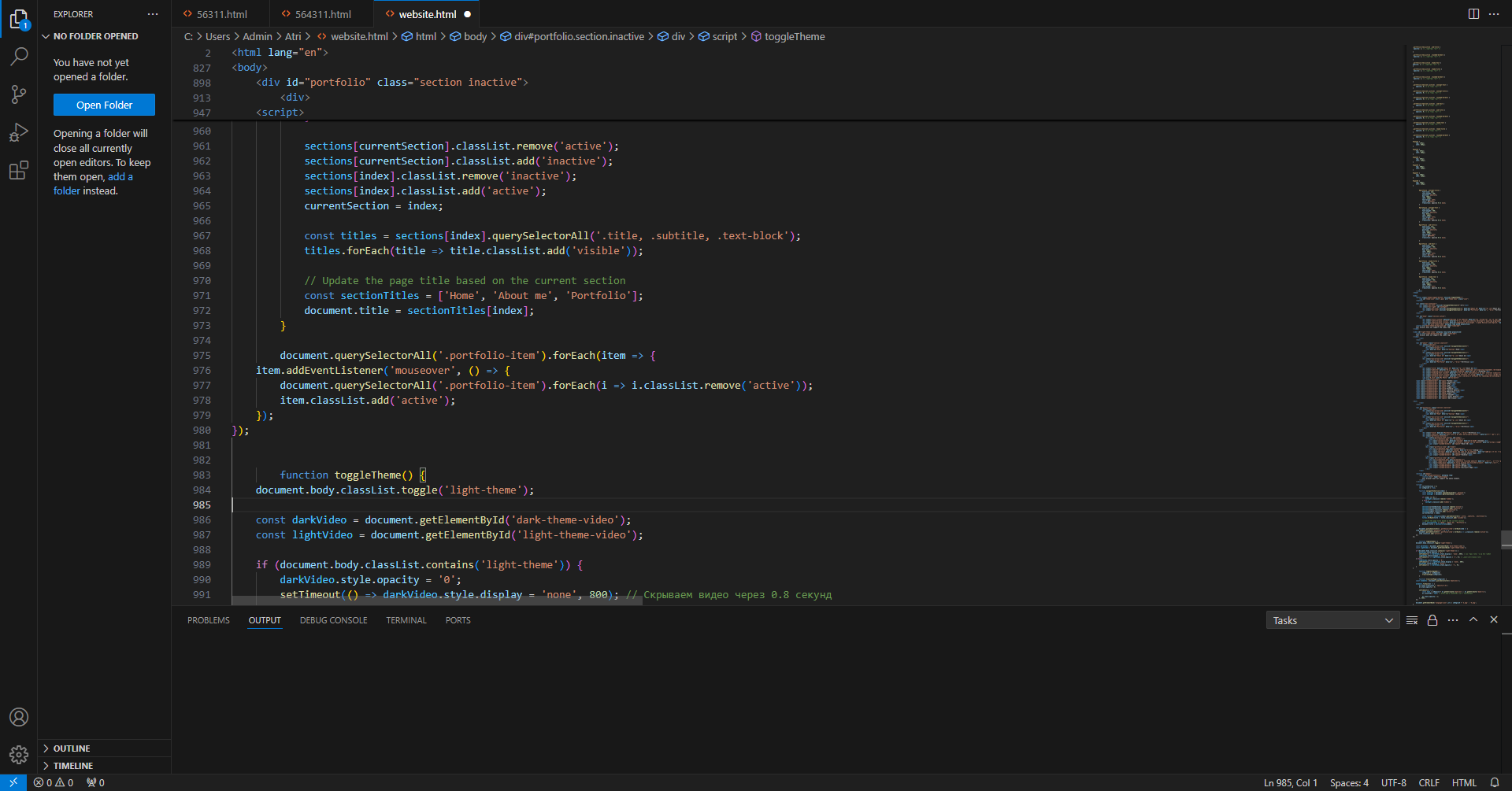This screenshot has width=1512, height=791.
Task: Open the Tasks output channel dropdown
Action: tap(1332, 620)
